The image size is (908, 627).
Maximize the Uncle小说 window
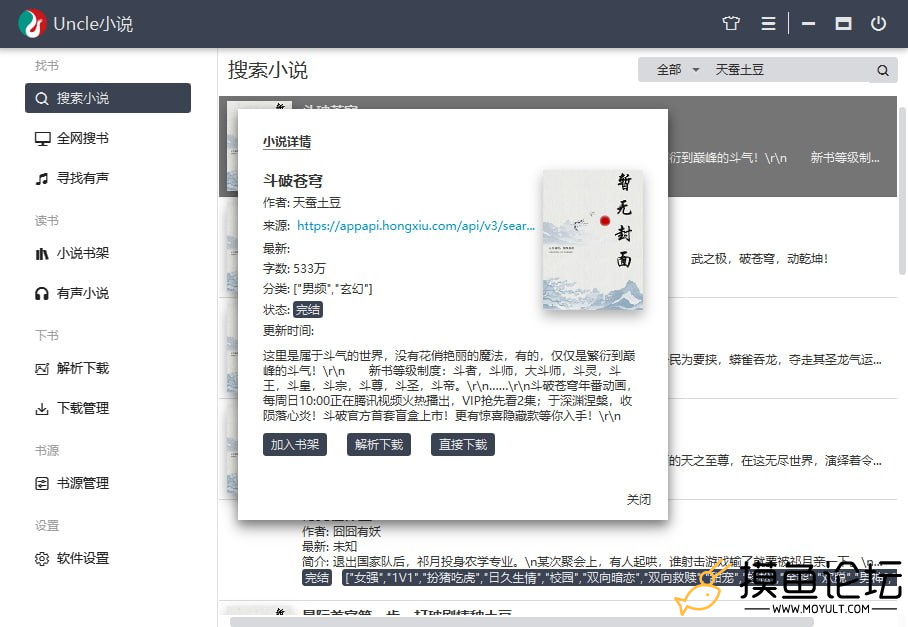[843, 24]
